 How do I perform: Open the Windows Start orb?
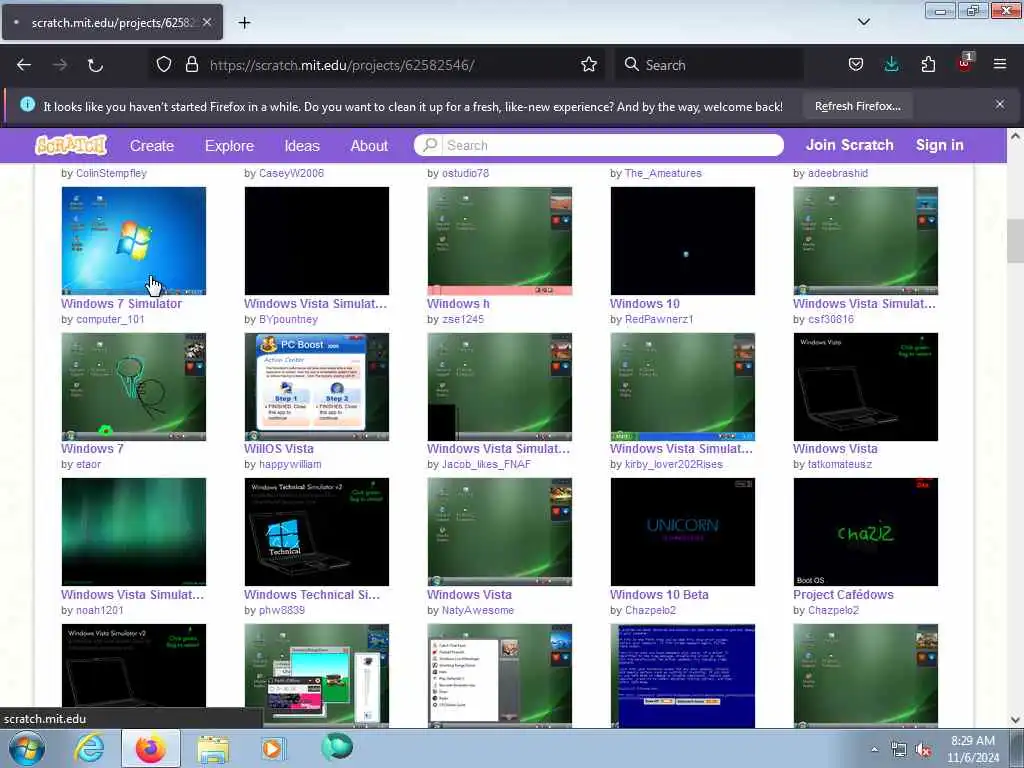click(x=27, y=748)
